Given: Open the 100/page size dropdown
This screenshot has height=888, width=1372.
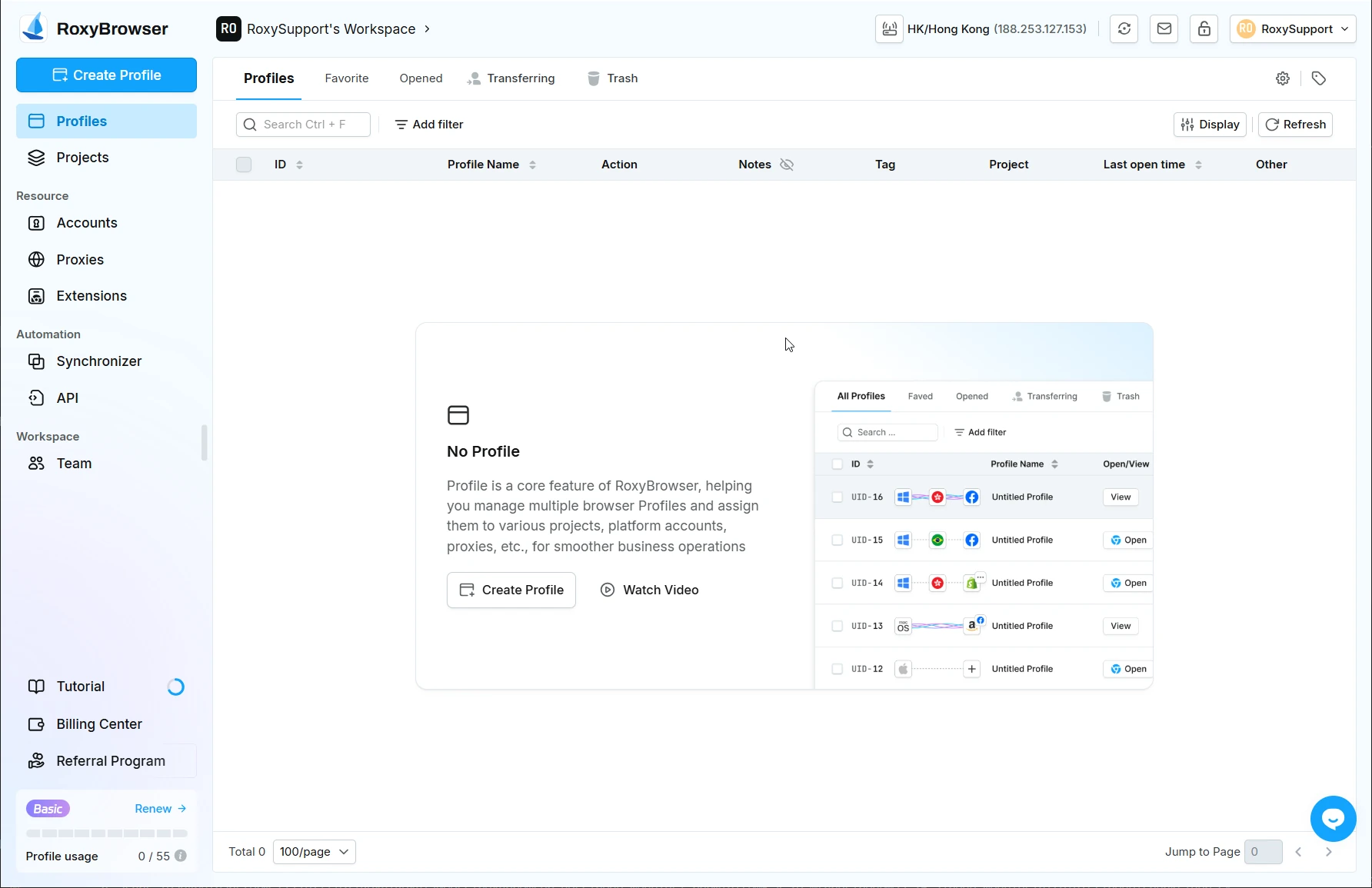Looking at the screenshot, I should tap(314, 852).
